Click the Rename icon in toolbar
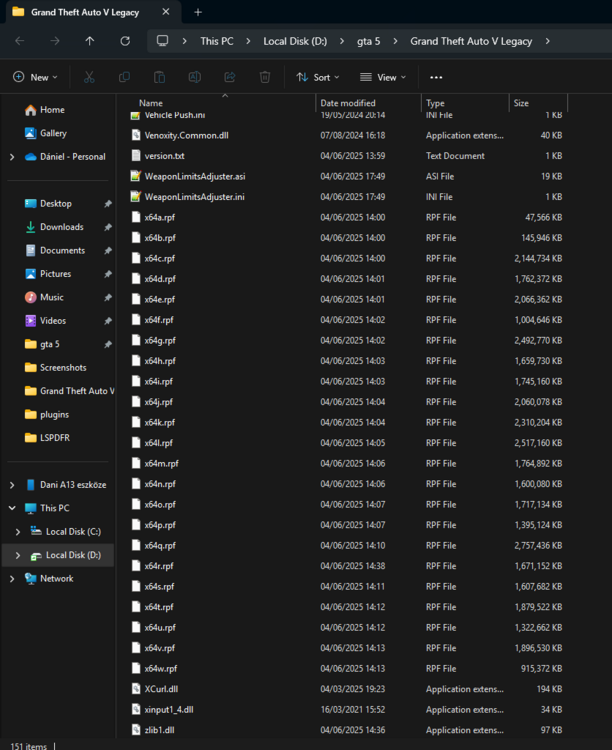The image size is (612, 750). (x=195, y=77)
